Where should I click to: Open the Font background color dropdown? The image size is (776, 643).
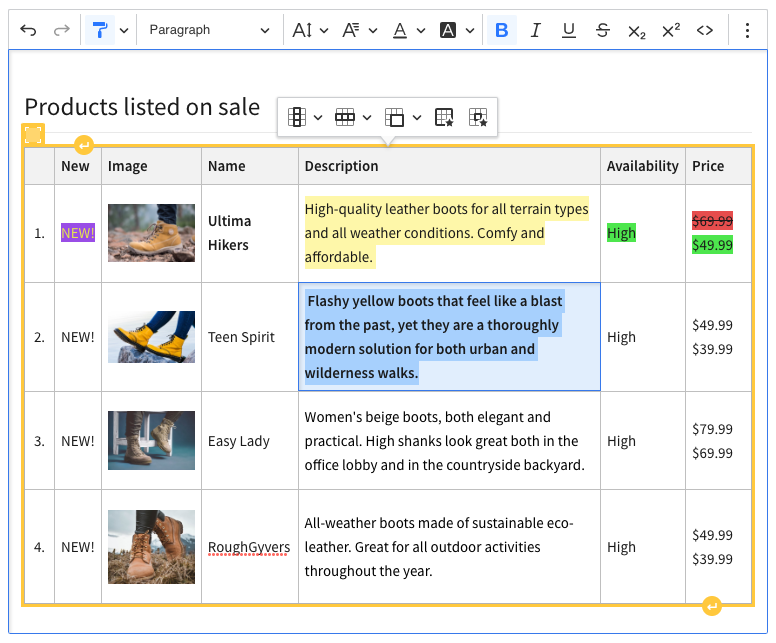coord(457,30)
